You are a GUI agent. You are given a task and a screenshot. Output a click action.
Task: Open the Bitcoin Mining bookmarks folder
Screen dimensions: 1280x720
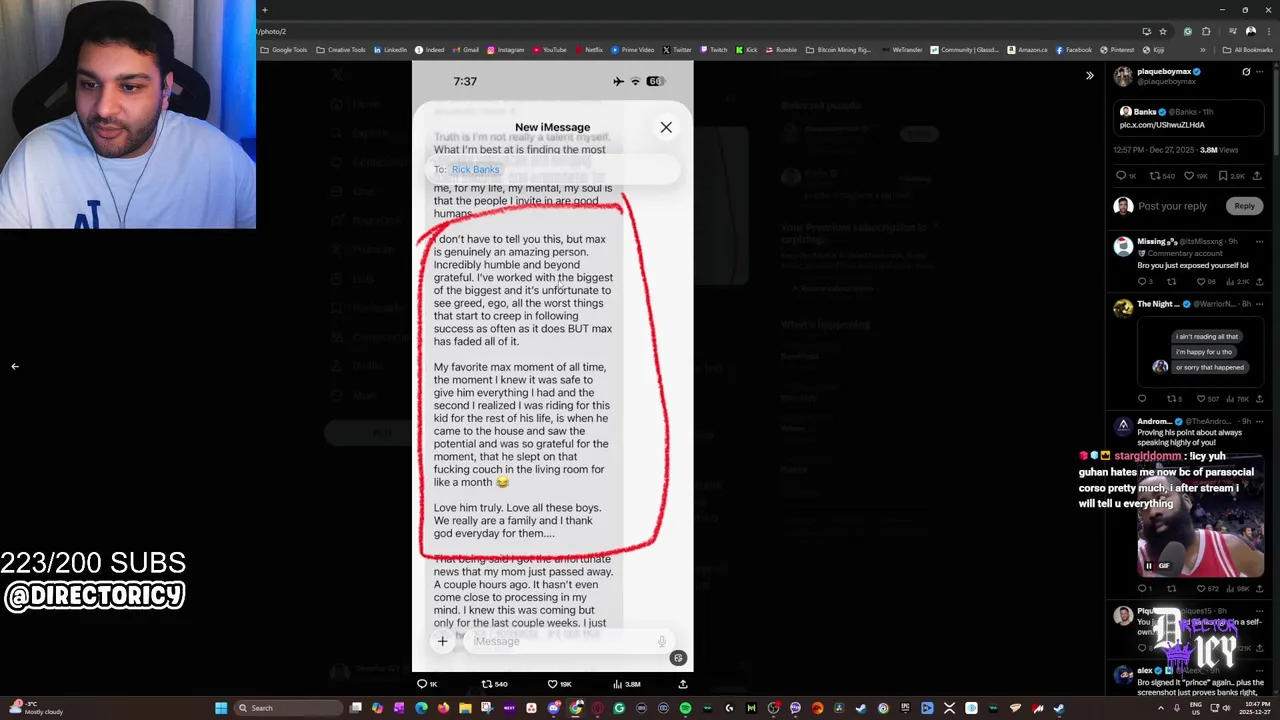click(839, 50)
